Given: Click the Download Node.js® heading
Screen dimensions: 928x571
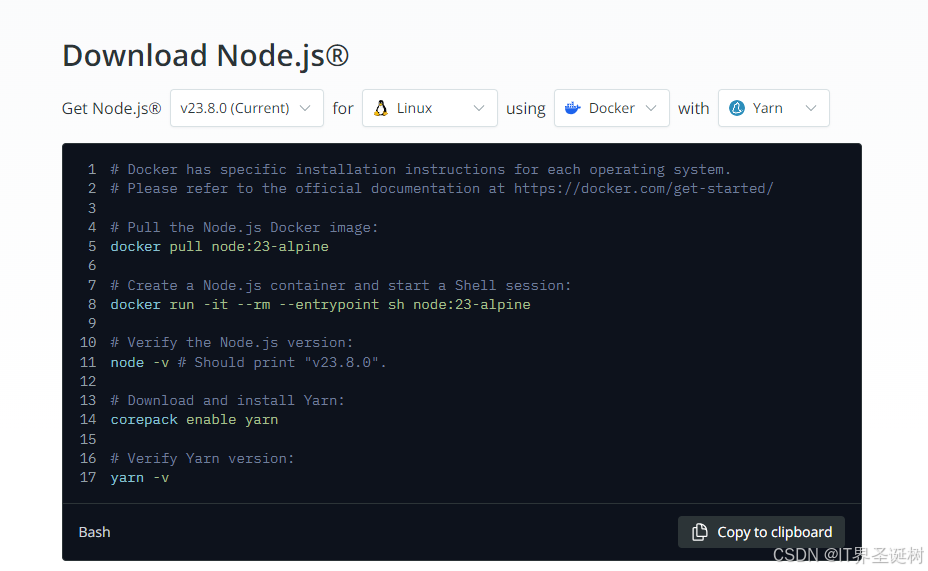Looking at the screenshot, I should tap(205, 56).
